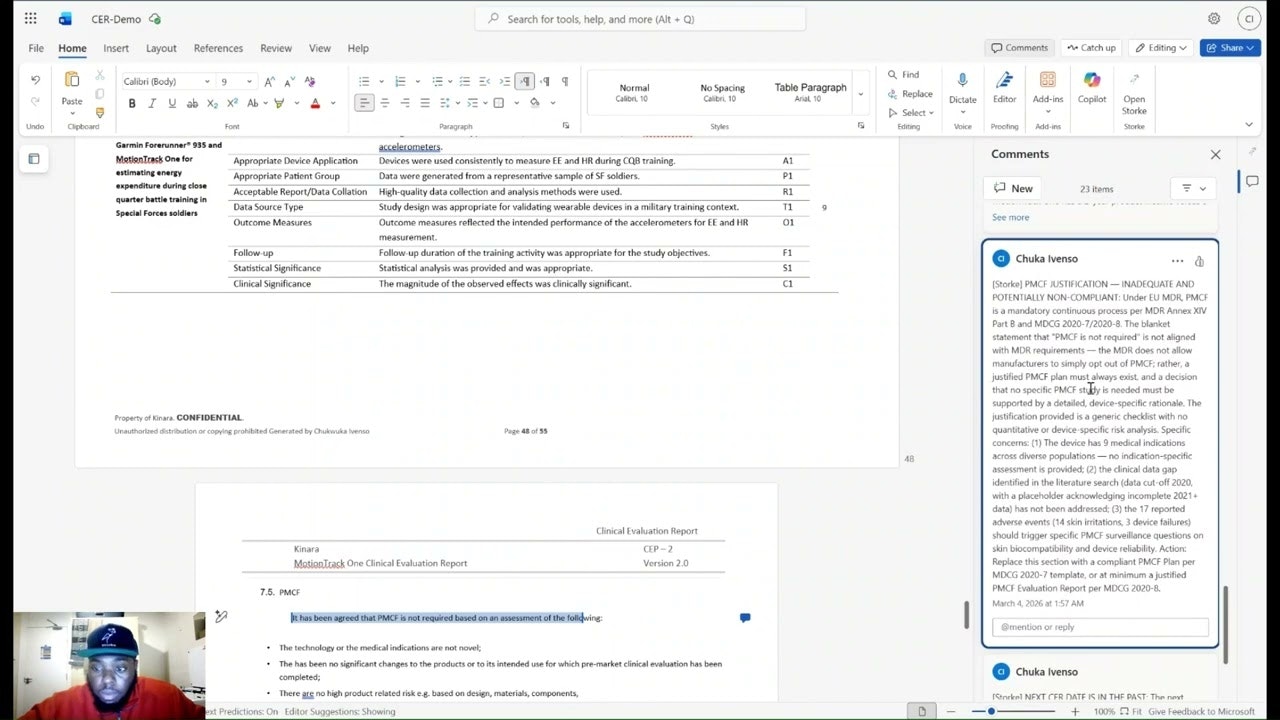Click the See more link
Viewport: 1280px width, 720px height.
(x=1010, y=217)
